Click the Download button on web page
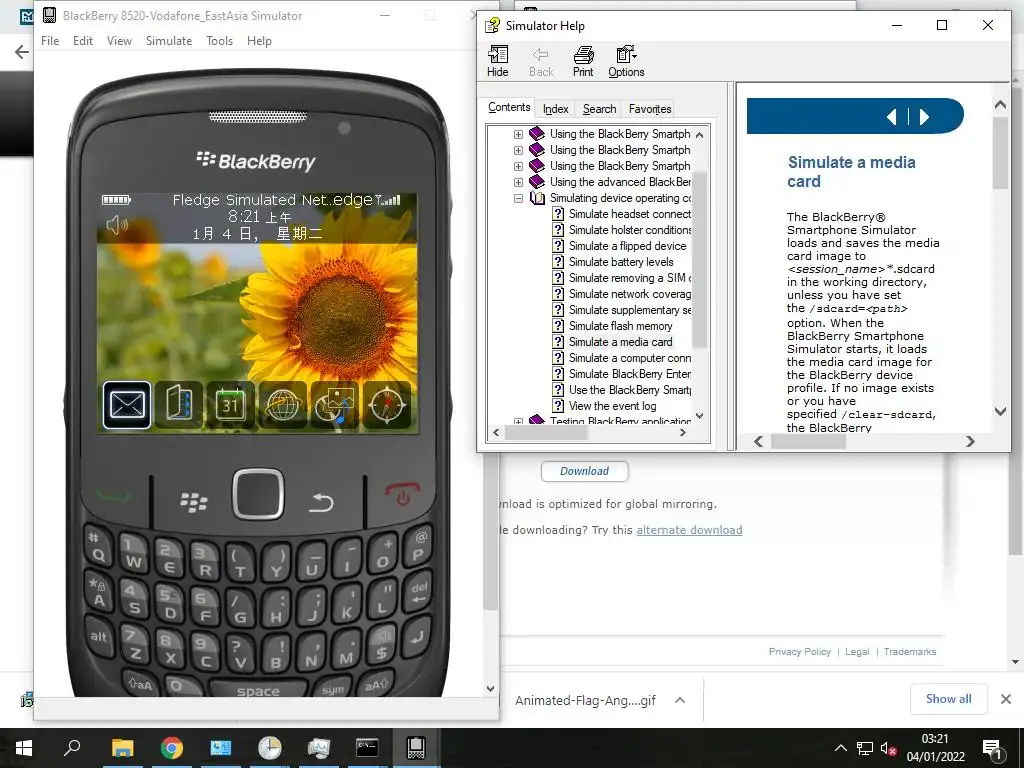This screenshot has height=768, width=1024. point(584,471)
